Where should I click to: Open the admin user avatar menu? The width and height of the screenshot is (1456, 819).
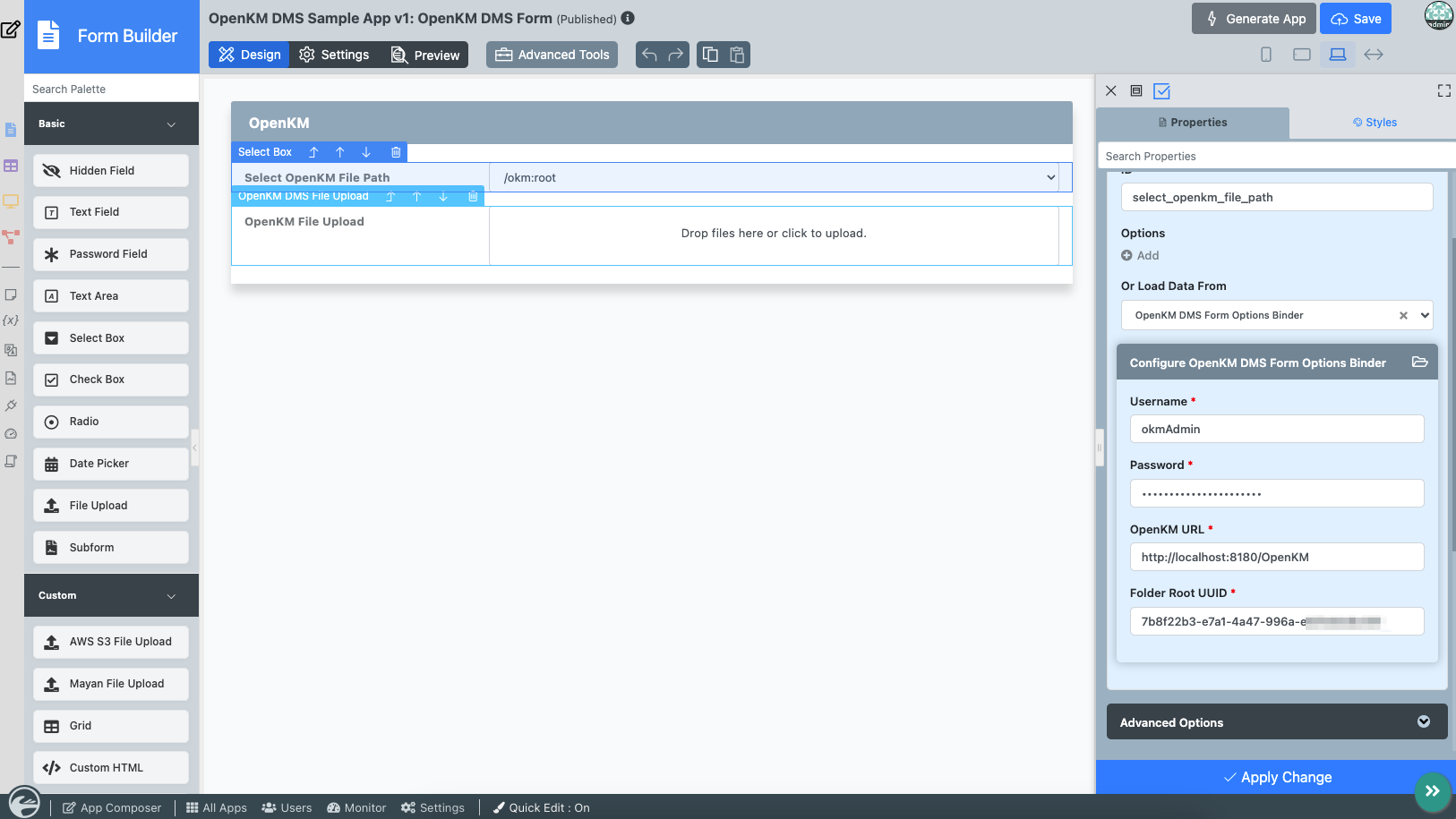[1439, 15]
